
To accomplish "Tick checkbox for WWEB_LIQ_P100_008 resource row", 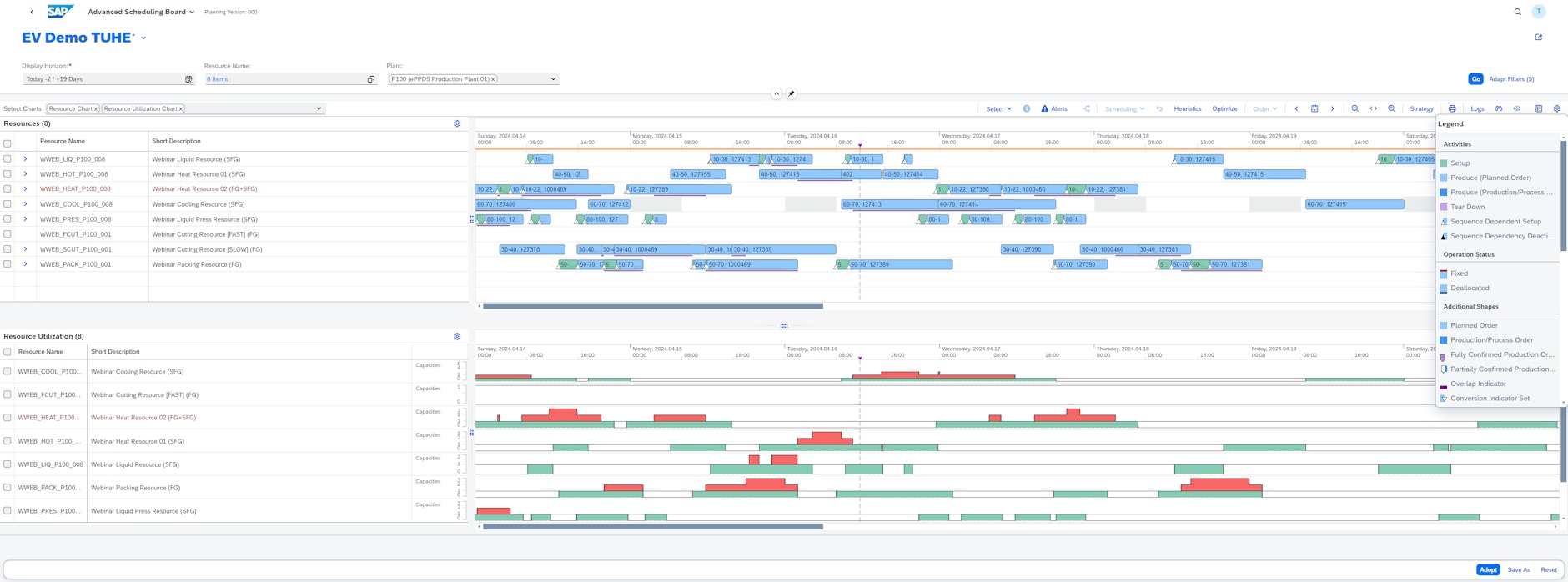I will click(8, 159).
